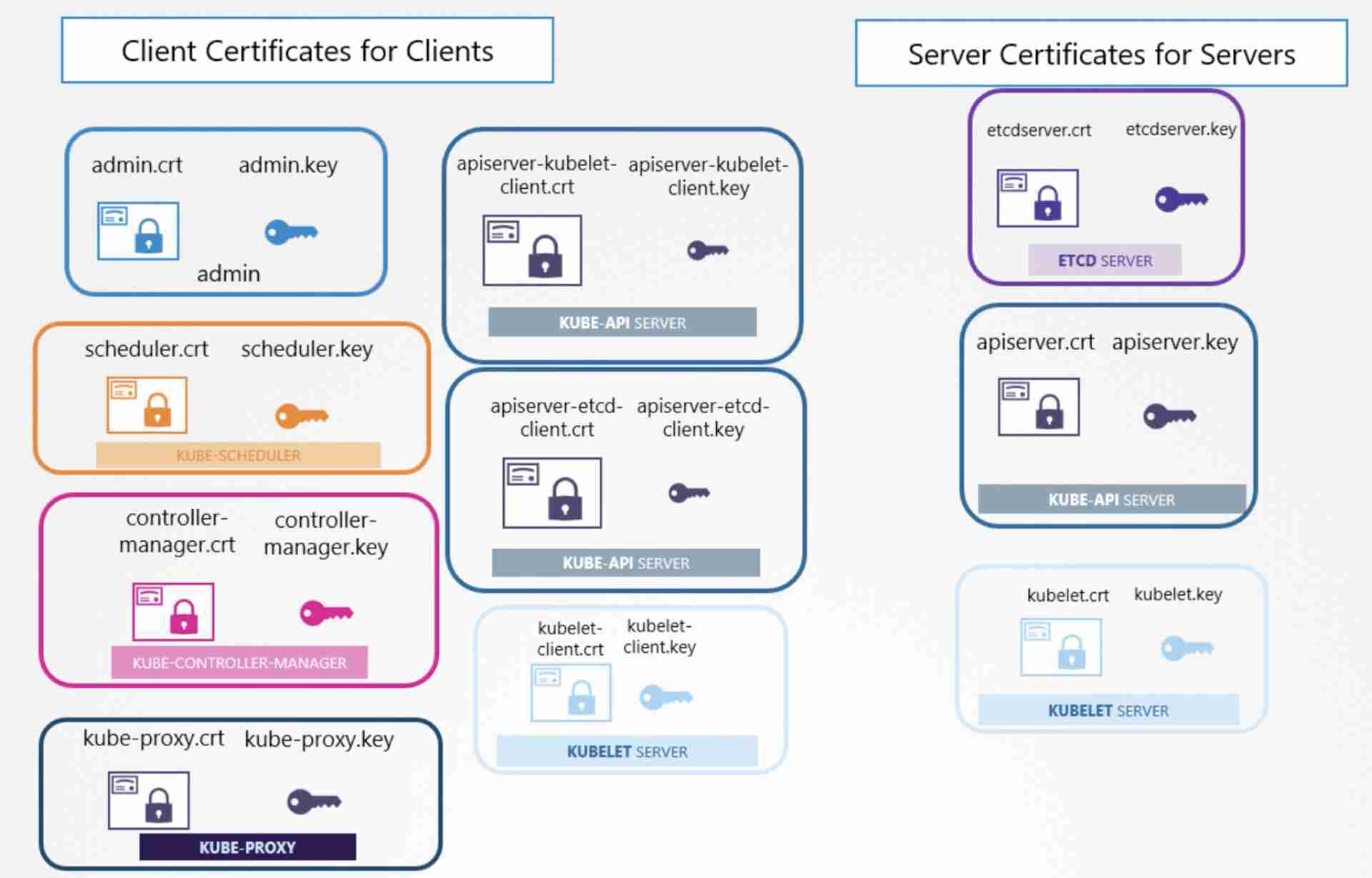This screenshot has height=878, width=1372.
Task: Click the 'apiserver.crt' file name
Action: [x=1035, y=342]
